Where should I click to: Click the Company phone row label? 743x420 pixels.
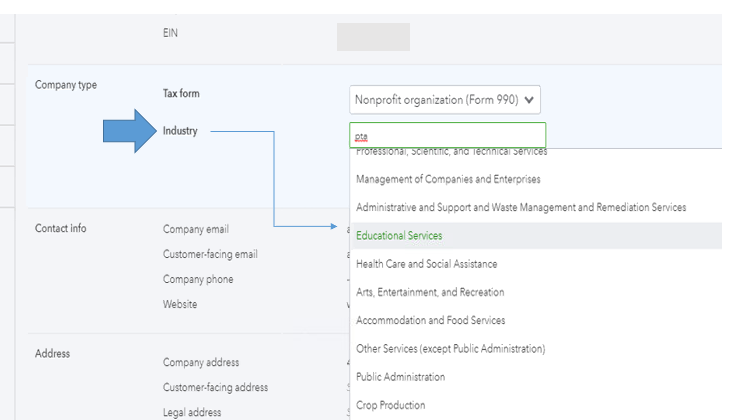click(x=198, y=279)
